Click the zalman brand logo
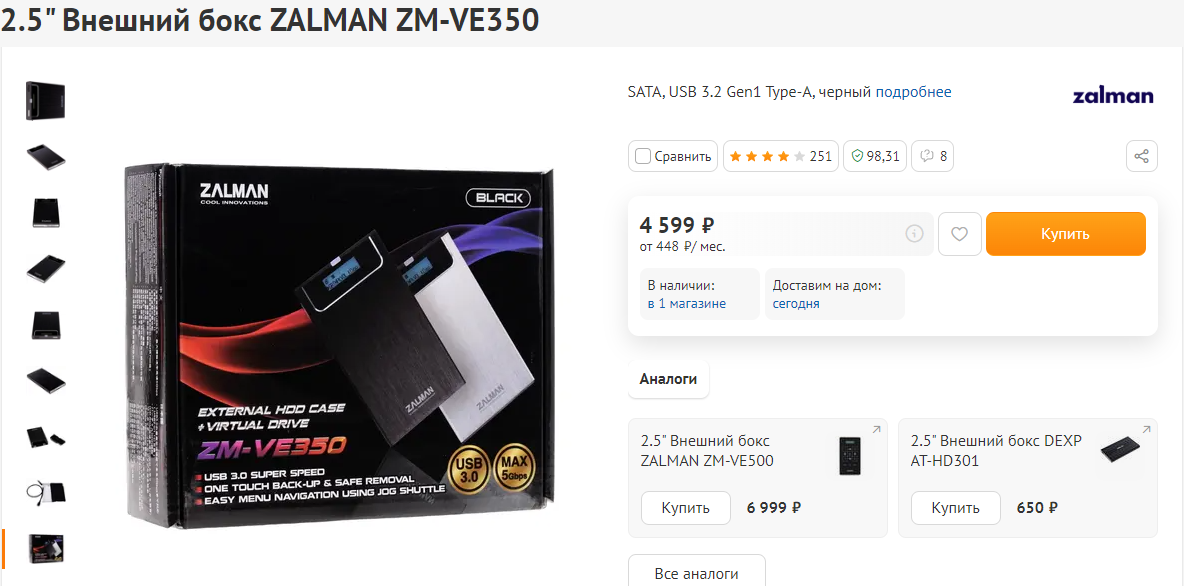The width and height of the screenshot is (1184, 586). coord(1113,96)
